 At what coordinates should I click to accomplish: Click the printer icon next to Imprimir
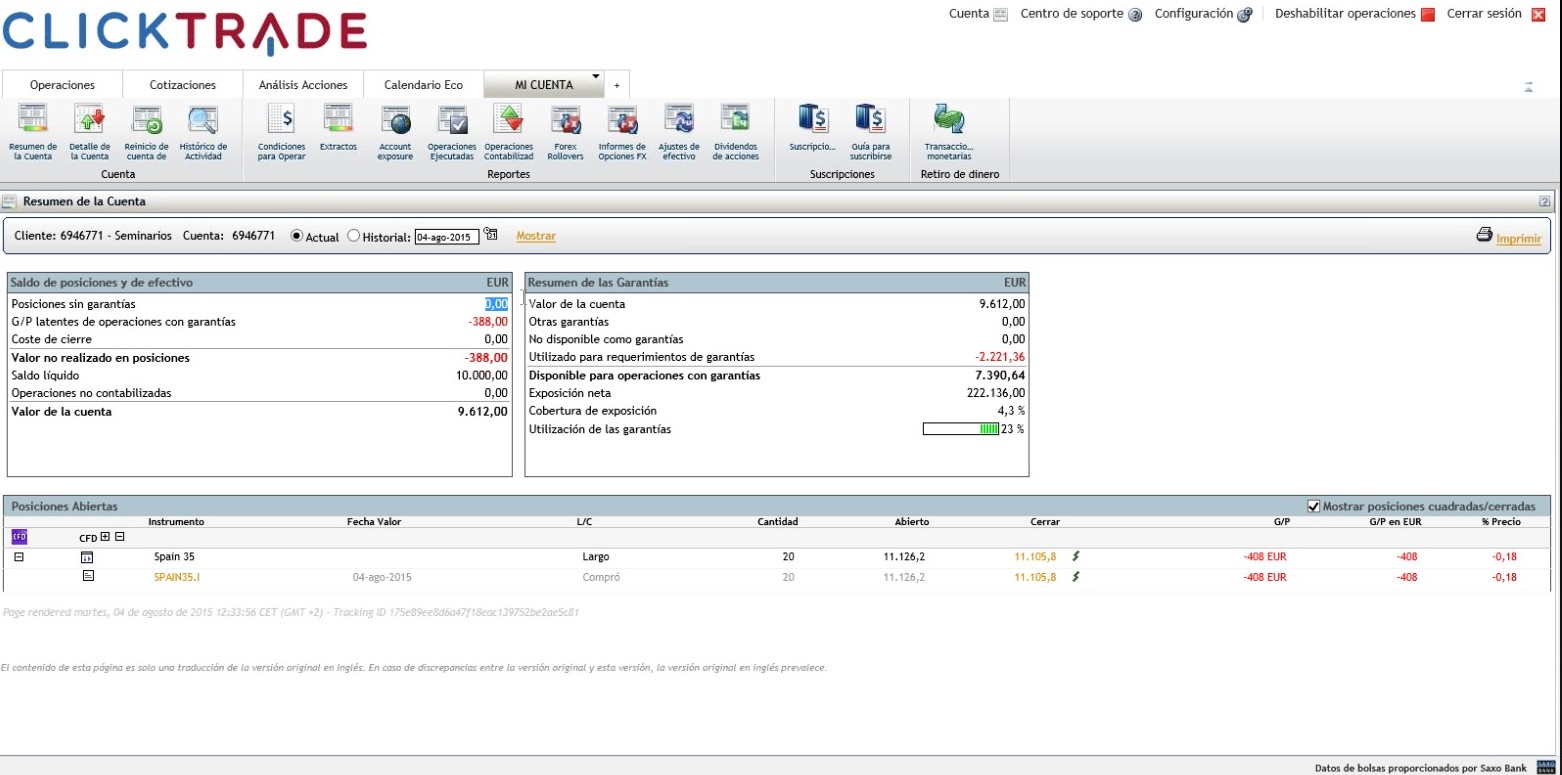click(1484, 235)
